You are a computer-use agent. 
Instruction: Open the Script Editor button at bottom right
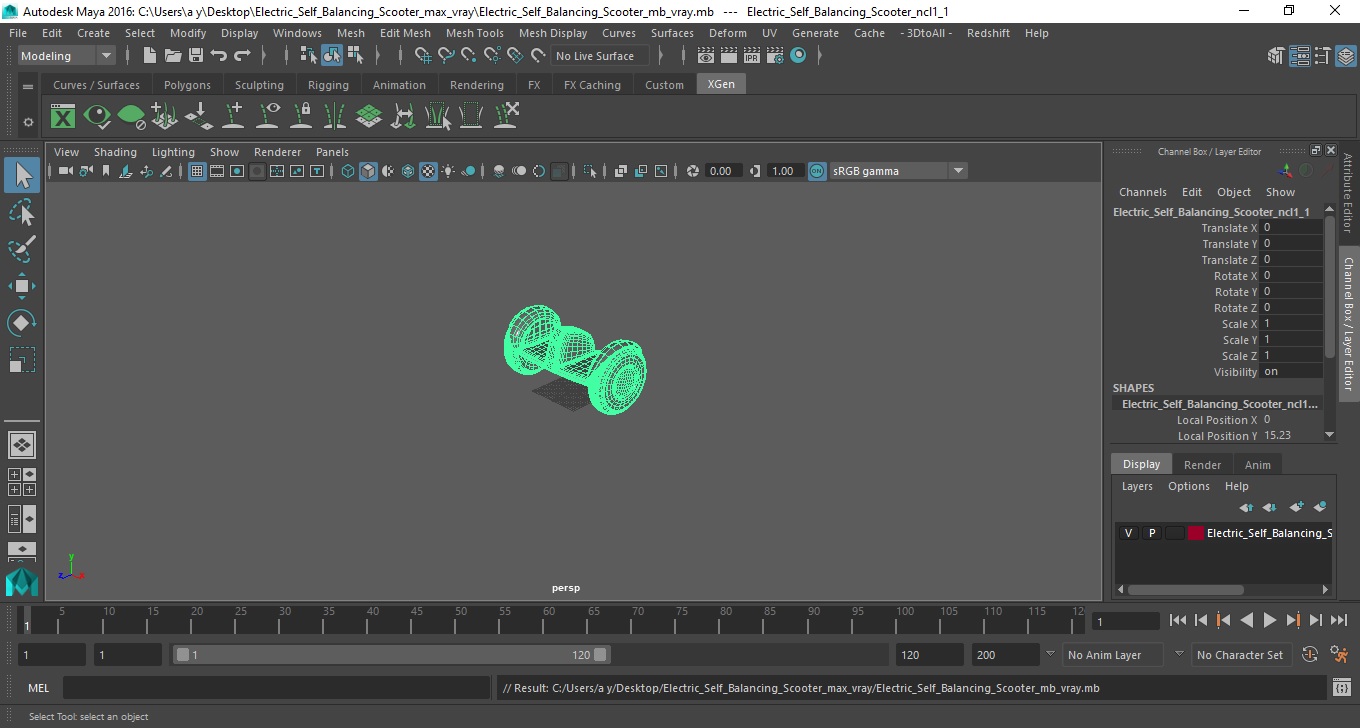click(1342, 688)
